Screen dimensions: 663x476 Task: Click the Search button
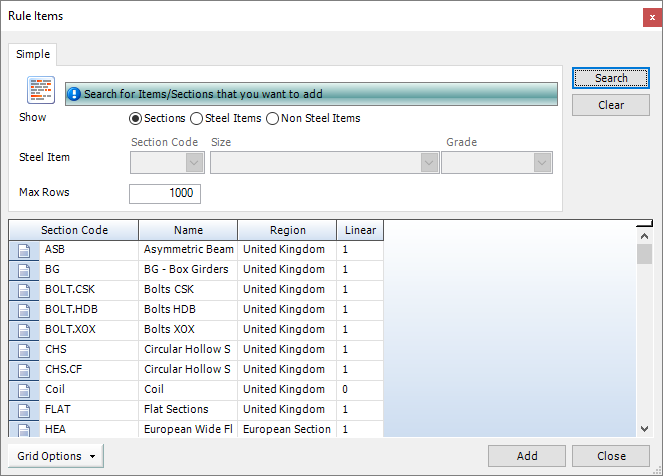(x=611, y=78)
